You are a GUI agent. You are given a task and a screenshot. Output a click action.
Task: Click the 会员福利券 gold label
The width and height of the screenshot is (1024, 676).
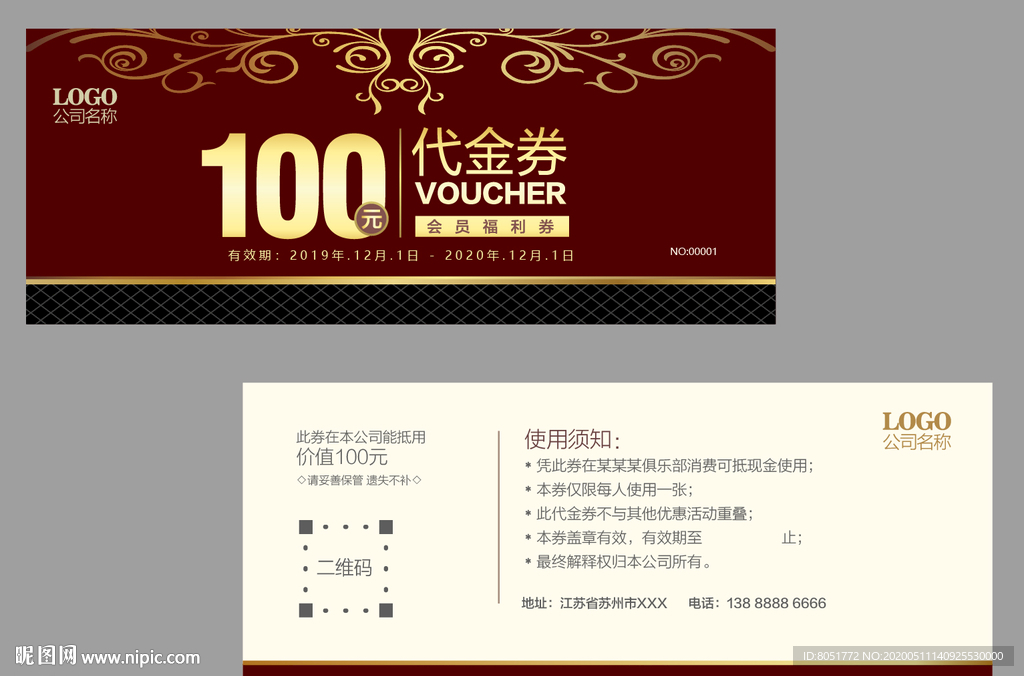click(x=492, y=227)
